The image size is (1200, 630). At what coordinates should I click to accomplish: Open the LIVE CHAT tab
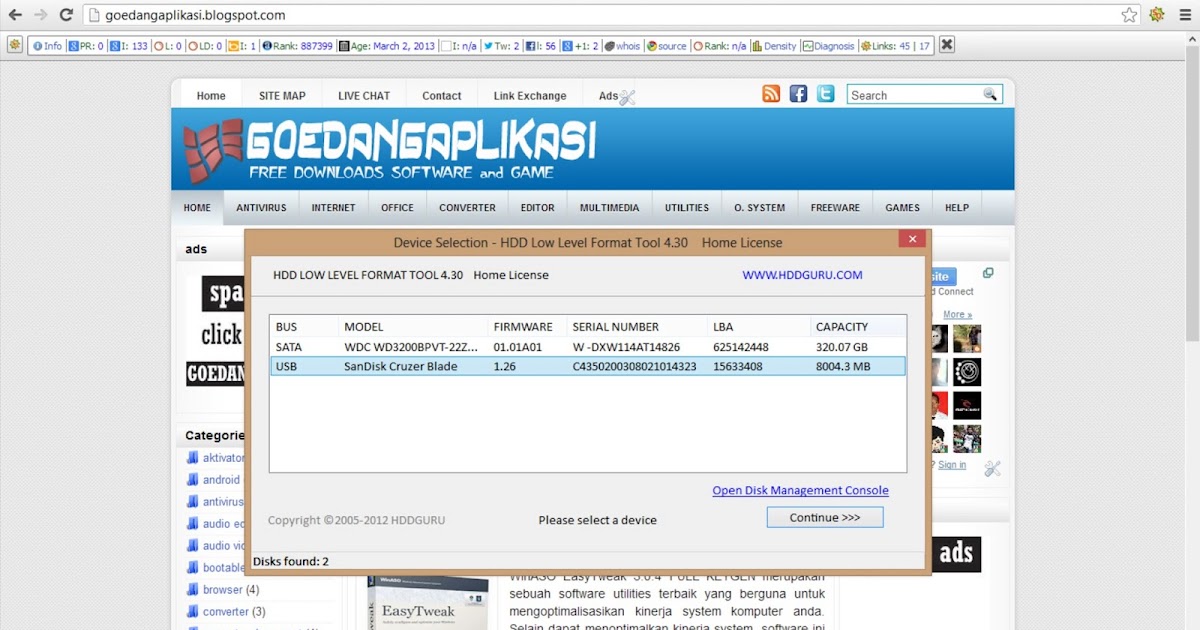coord(364,96)
